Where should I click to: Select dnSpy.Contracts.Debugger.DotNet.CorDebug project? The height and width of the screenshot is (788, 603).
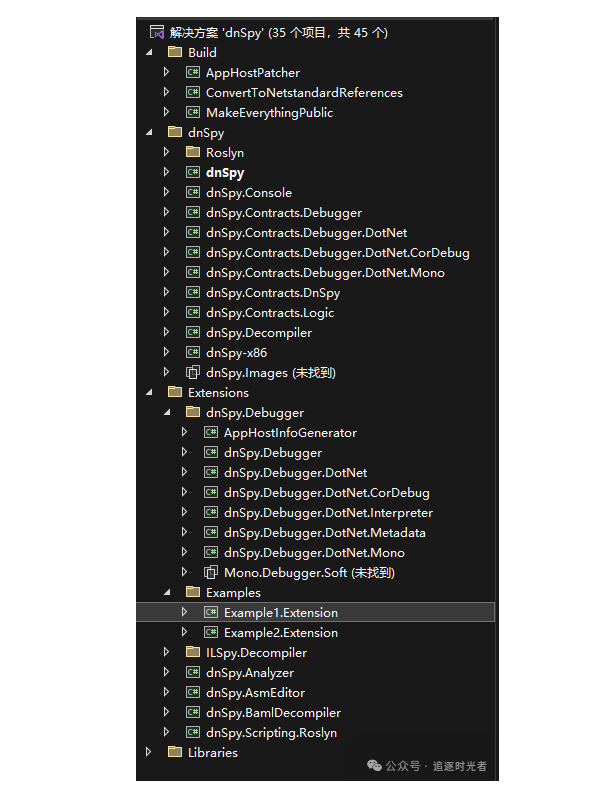(338, 253)
